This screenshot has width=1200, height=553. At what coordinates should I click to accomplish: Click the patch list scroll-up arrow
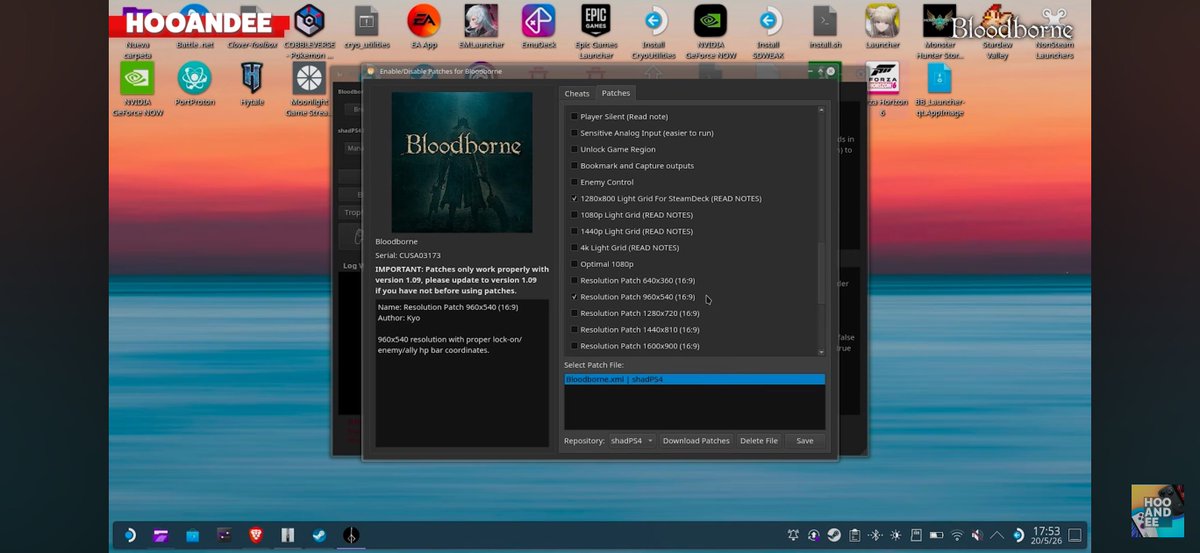822,109
